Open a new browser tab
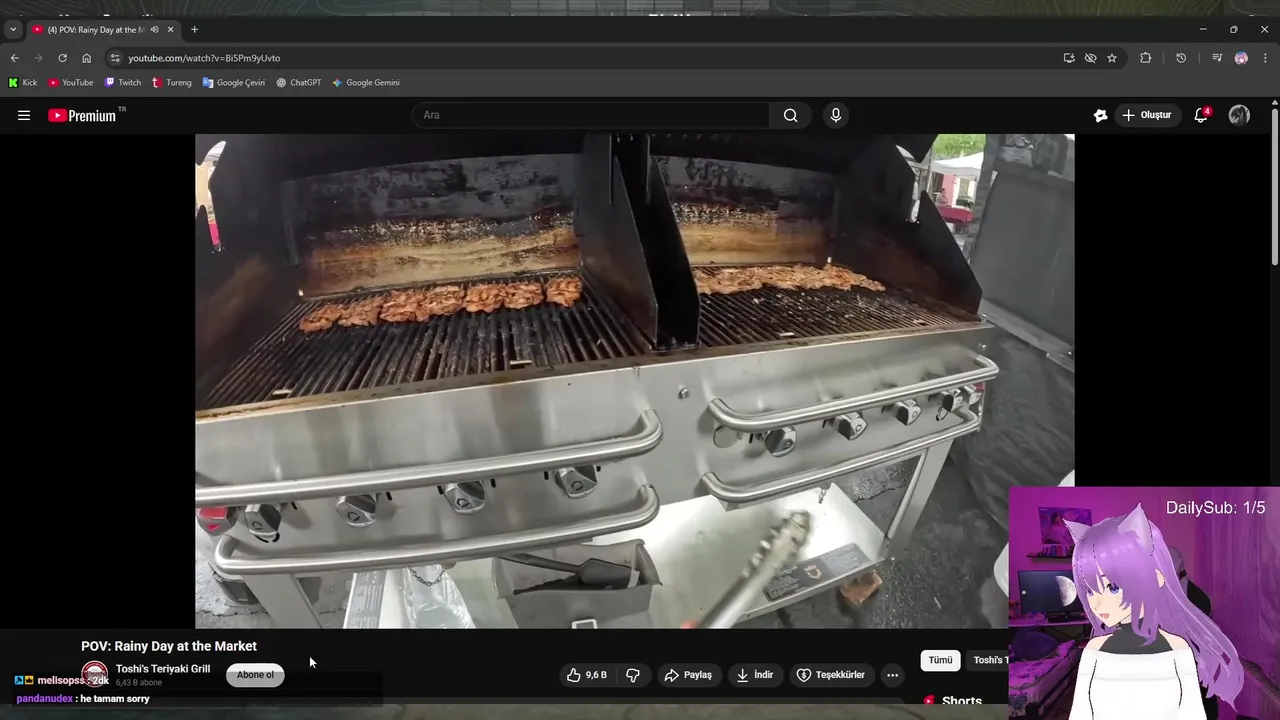Image resolution: width=1280 pixels, height=720 pixels. (x=194, y=30)
